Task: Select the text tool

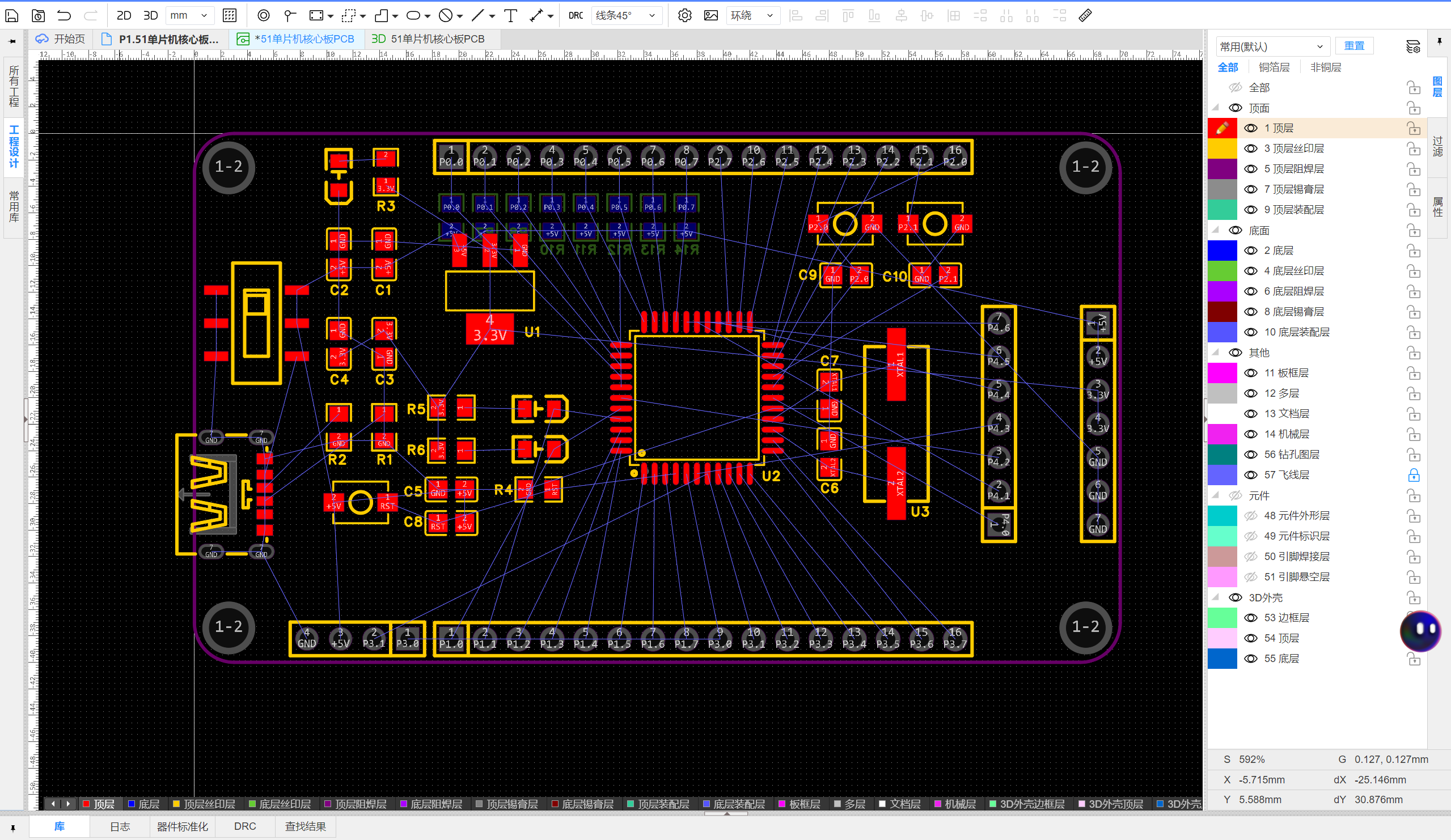Action: [510, 15]
